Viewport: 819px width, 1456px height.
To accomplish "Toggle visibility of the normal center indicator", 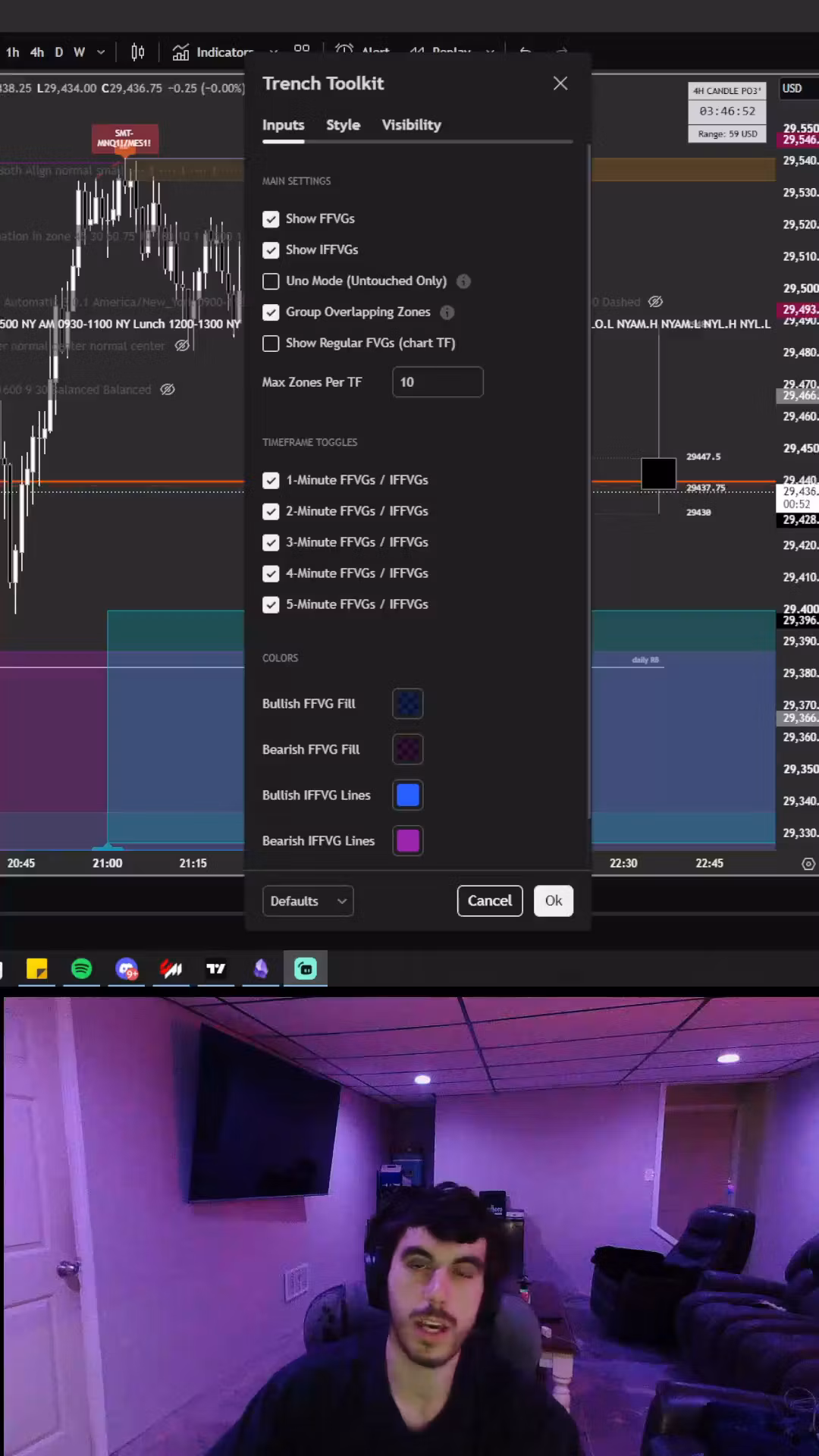I will (182, 346).
